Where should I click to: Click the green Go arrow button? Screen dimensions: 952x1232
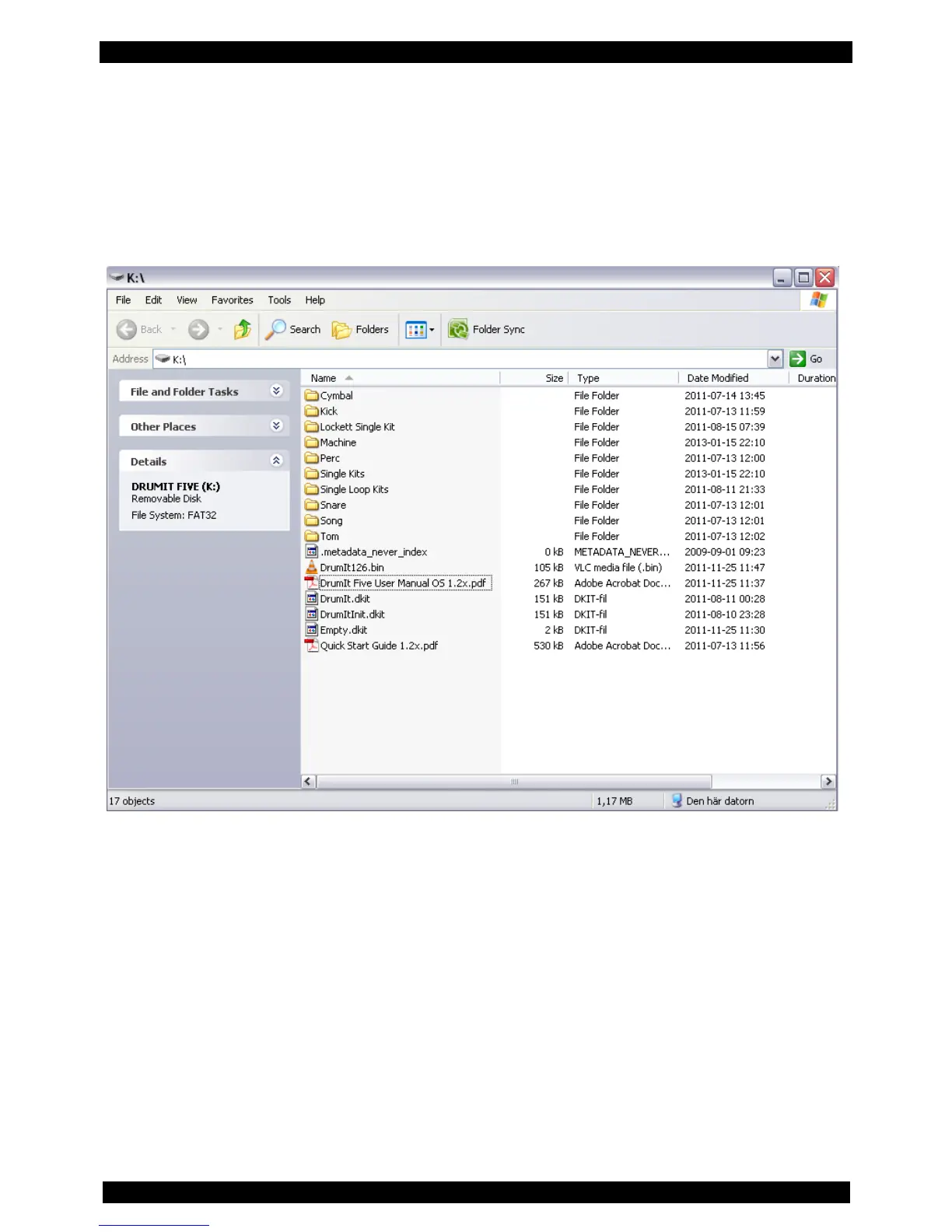[798, 359]
